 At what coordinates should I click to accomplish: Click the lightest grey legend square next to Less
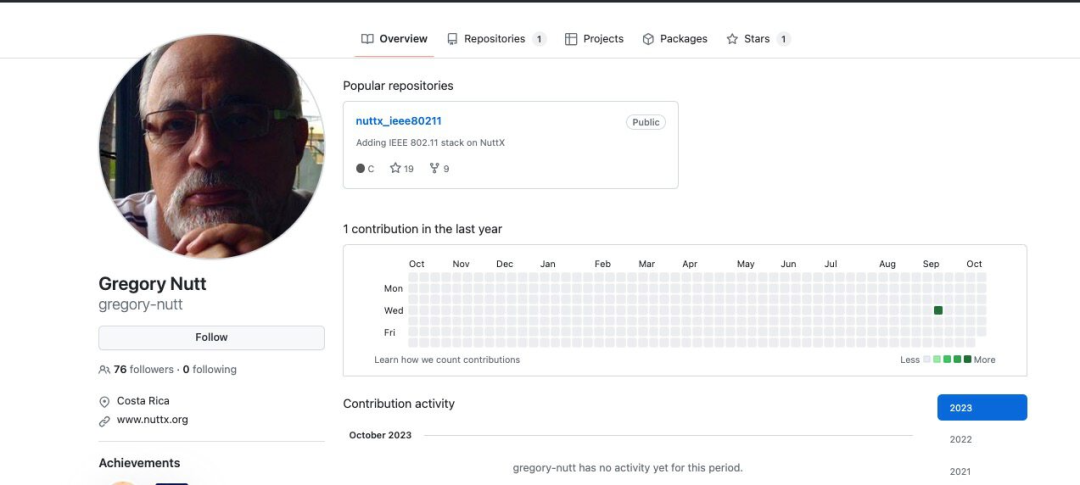click(x=927, y=359)
